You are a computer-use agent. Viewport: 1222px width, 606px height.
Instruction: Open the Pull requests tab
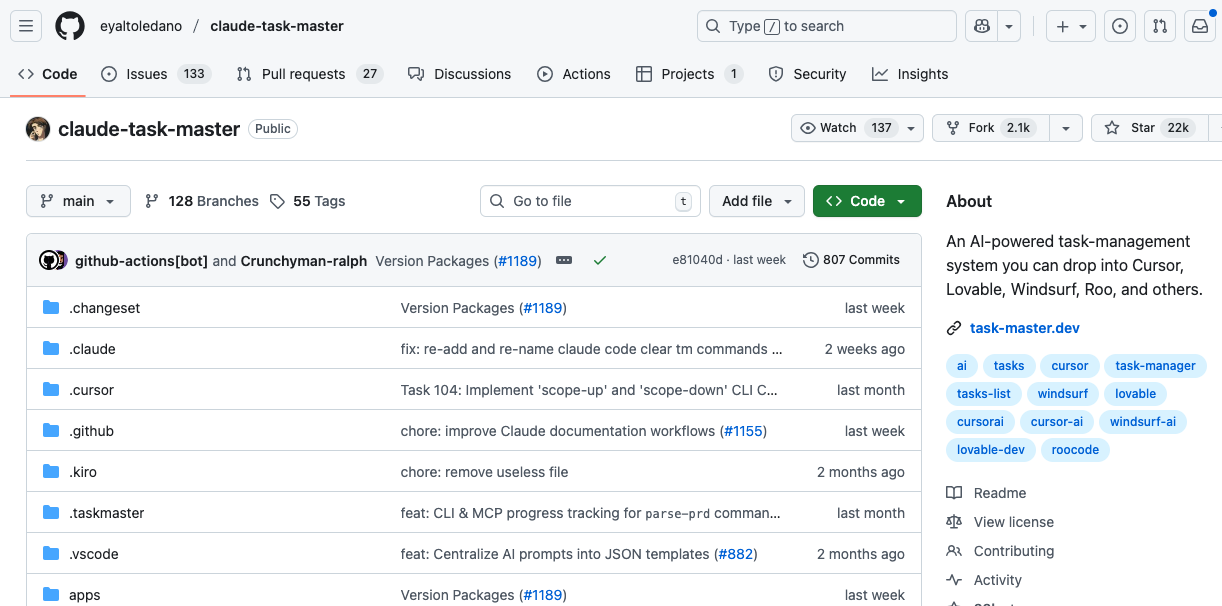tap(310, 74)
